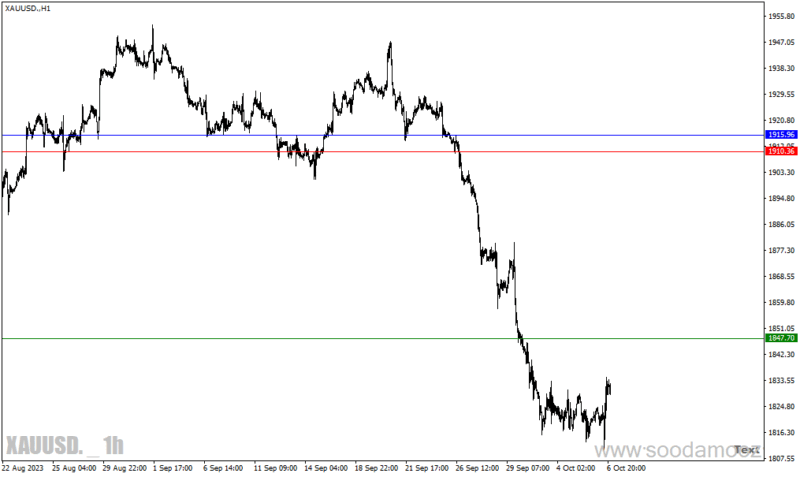Click the 29 Aug 22:00 time label
800x477 pixels.
coord(124,468)
